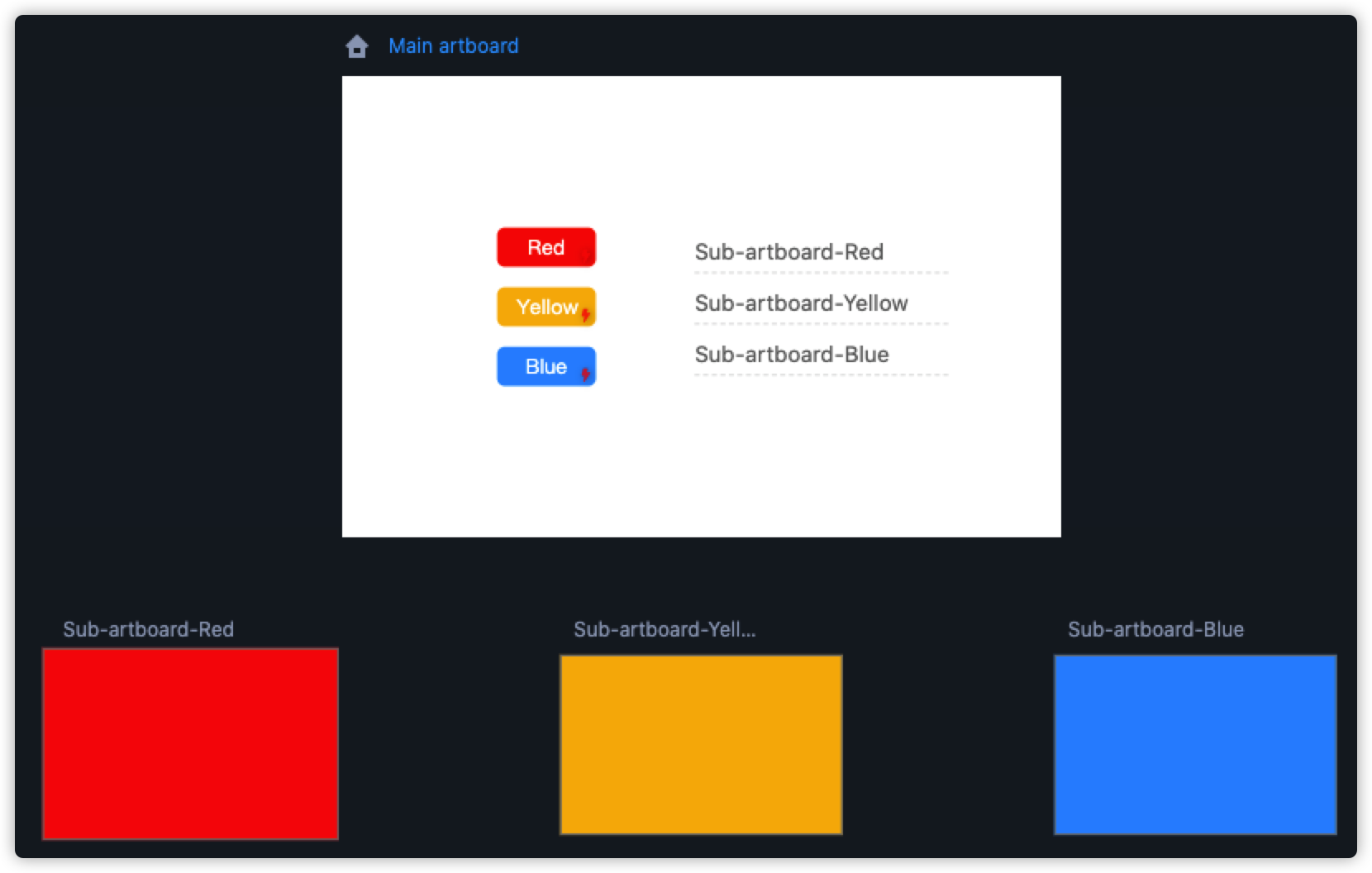Image resolution: width=1372 pixels, height=873 pixels.
Task: Select the Main artboard title label
Action: 454,46
